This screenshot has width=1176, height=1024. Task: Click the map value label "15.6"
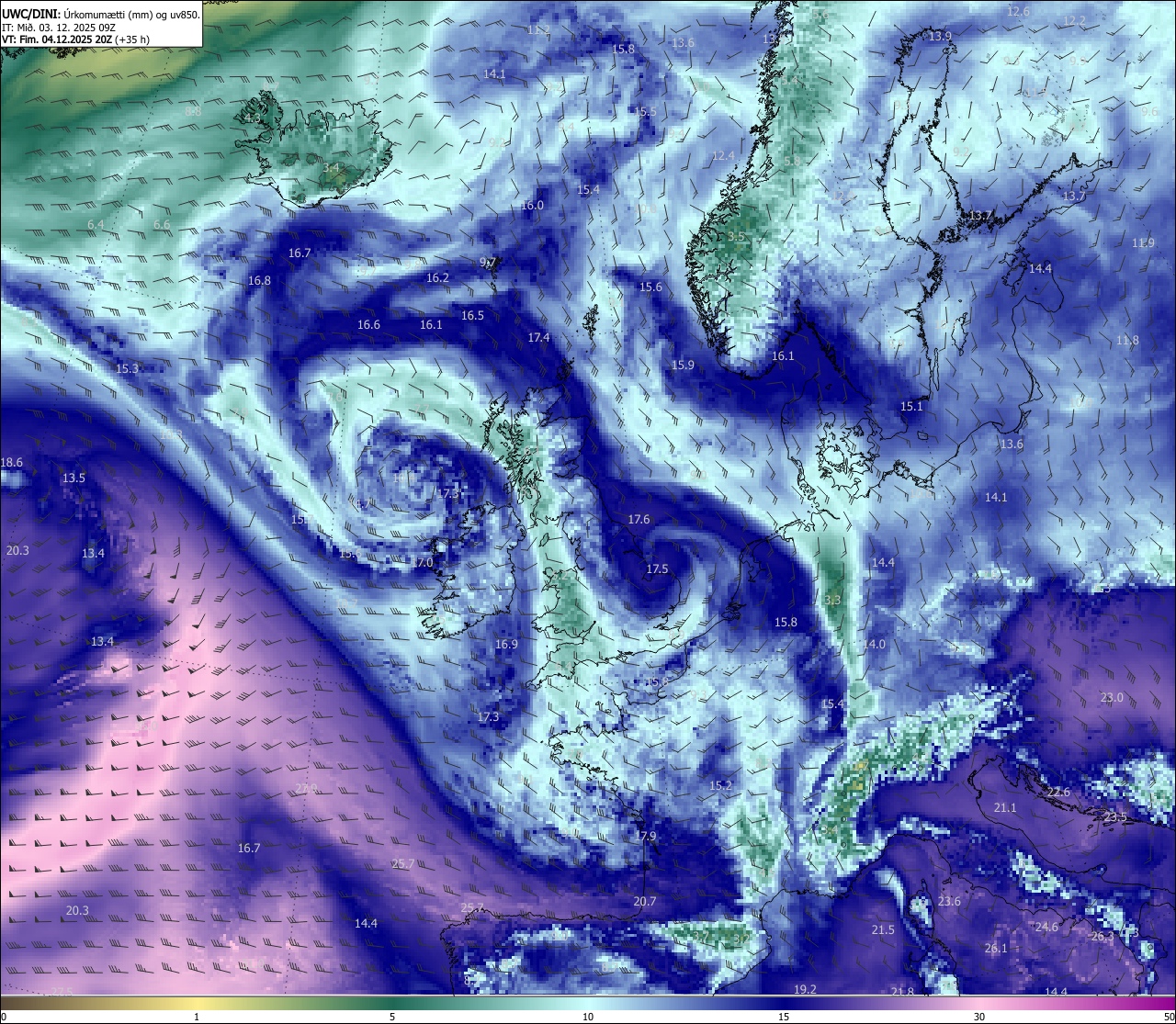click(650, 287)
